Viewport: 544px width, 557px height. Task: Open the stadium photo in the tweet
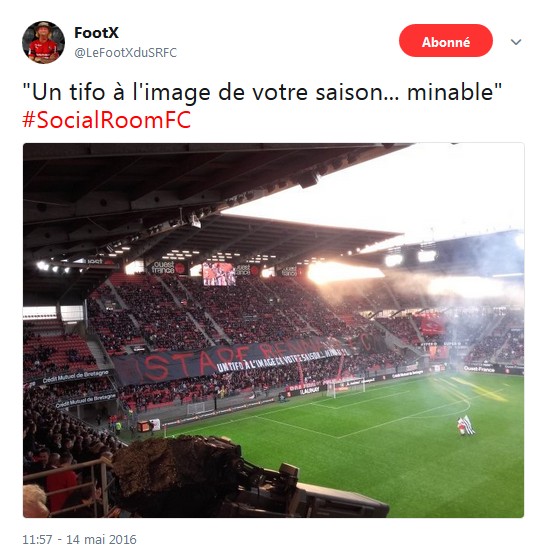[x=273, y=330]
